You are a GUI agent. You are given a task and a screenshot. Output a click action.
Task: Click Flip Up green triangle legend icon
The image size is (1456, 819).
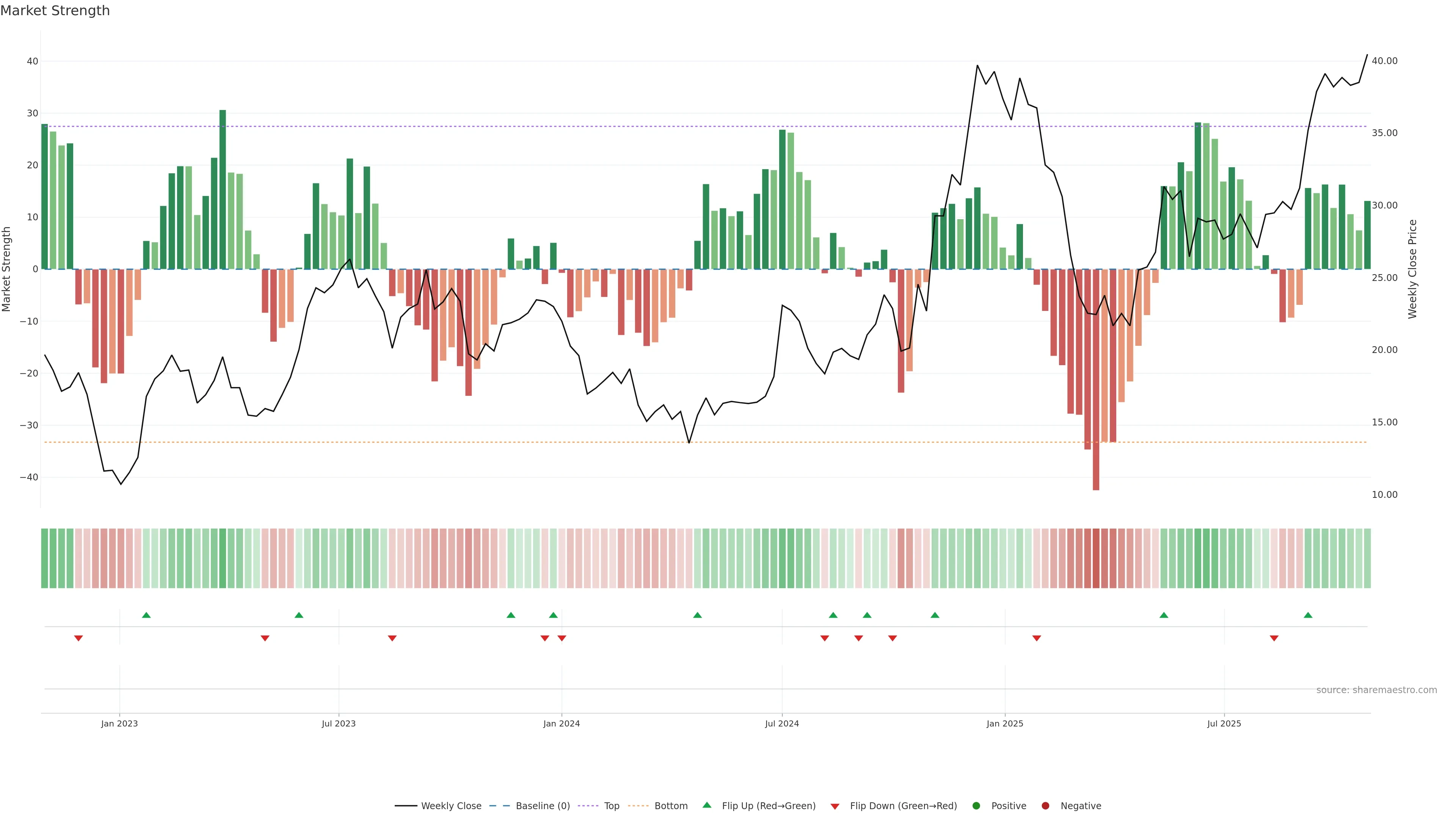pos(706,805)
